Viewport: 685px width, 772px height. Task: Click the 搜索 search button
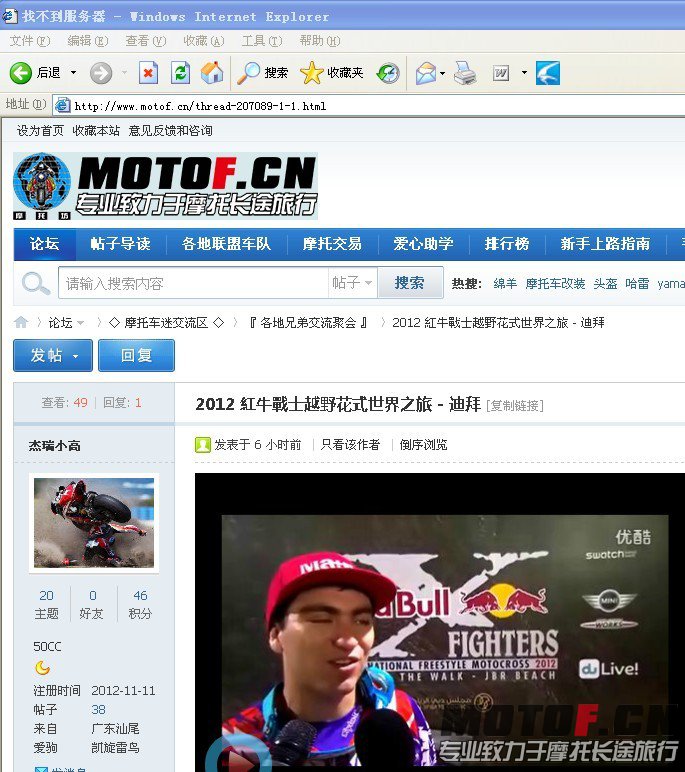tap(410, 283)
